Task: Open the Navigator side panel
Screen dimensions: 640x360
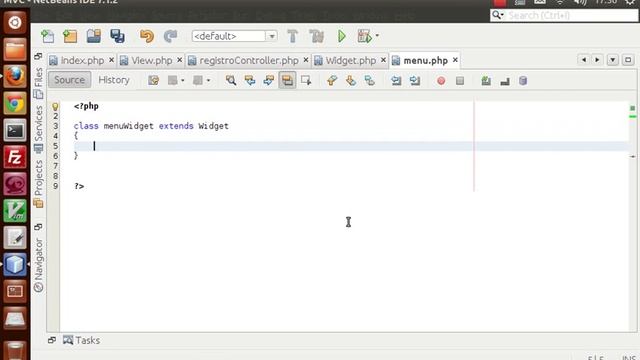Action: pyautogui.click(x=39, y=265)
